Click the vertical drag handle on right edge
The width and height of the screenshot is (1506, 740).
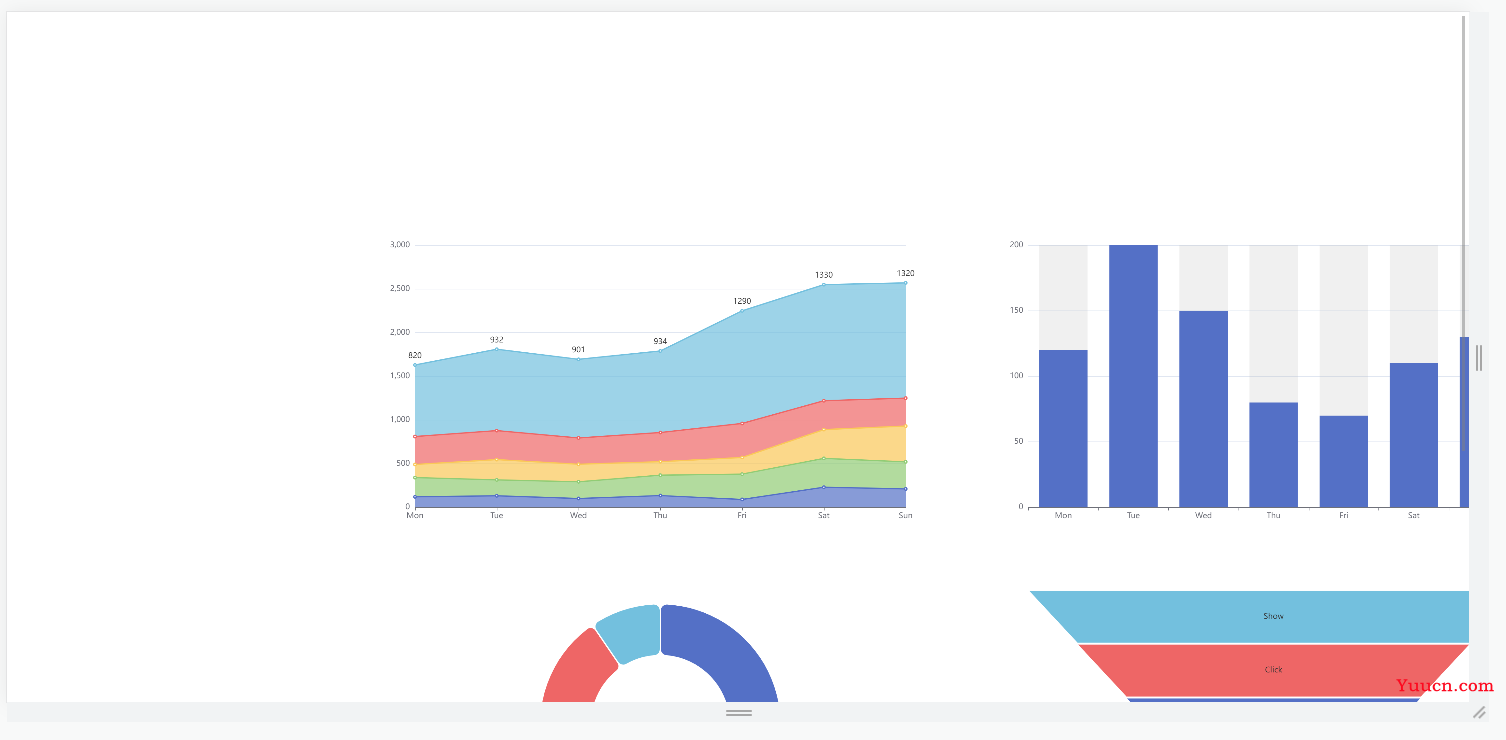(x=1479, y=358)
